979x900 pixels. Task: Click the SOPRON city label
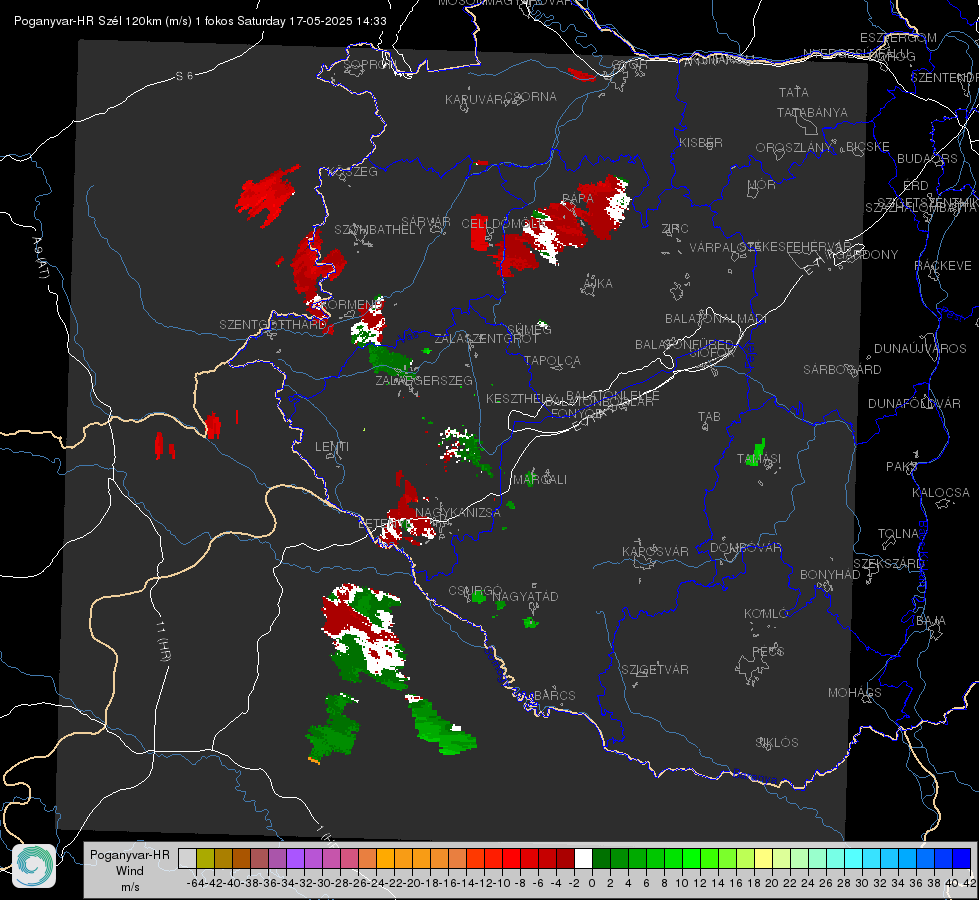point(369,64)
